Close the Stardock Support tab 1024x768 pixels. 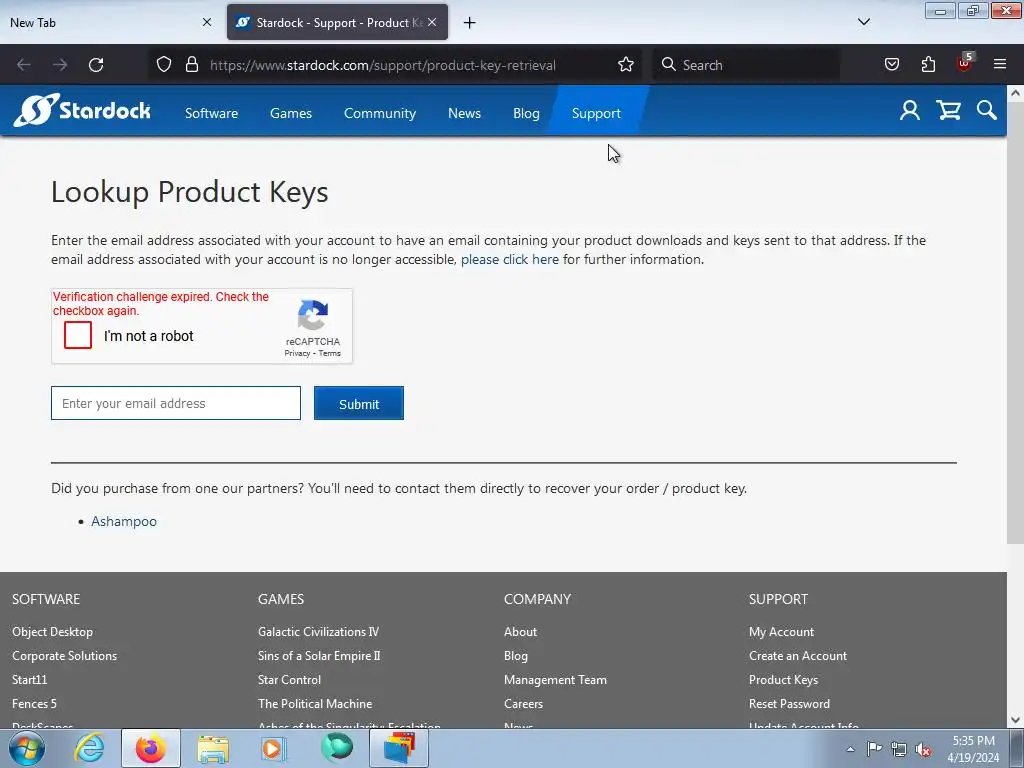coord(432,22)
